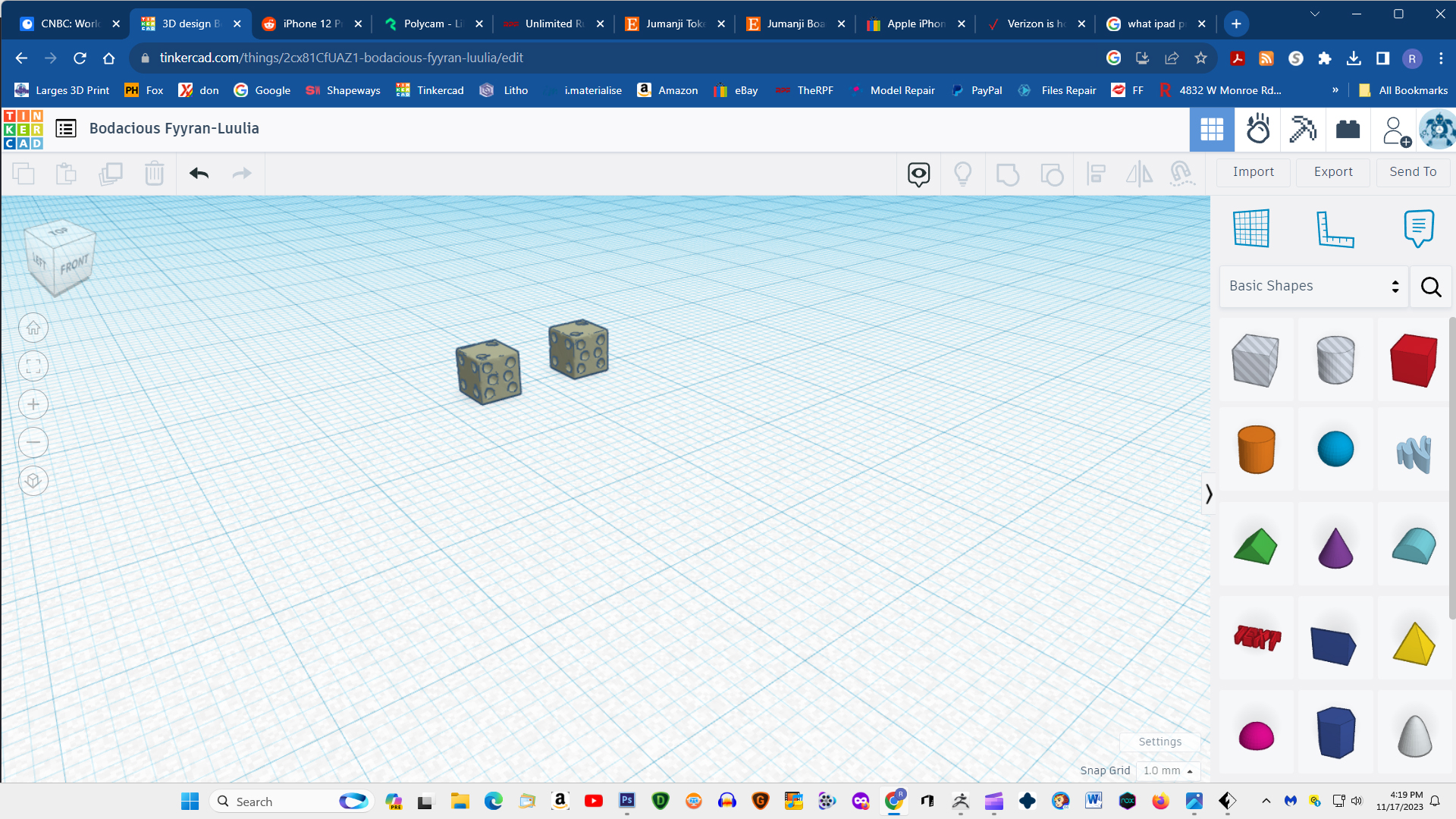
Task: Invite people to design icon
Action: pos(1395,130)
